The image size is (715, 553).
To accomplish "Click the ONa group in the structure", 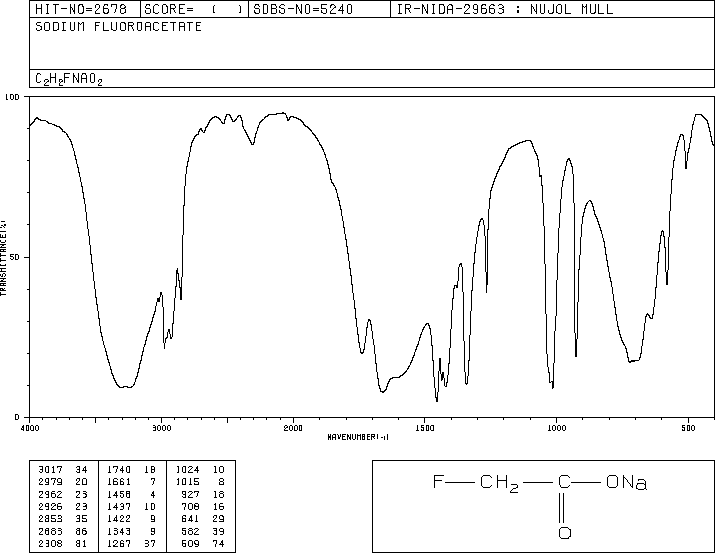I will point(626,482).
